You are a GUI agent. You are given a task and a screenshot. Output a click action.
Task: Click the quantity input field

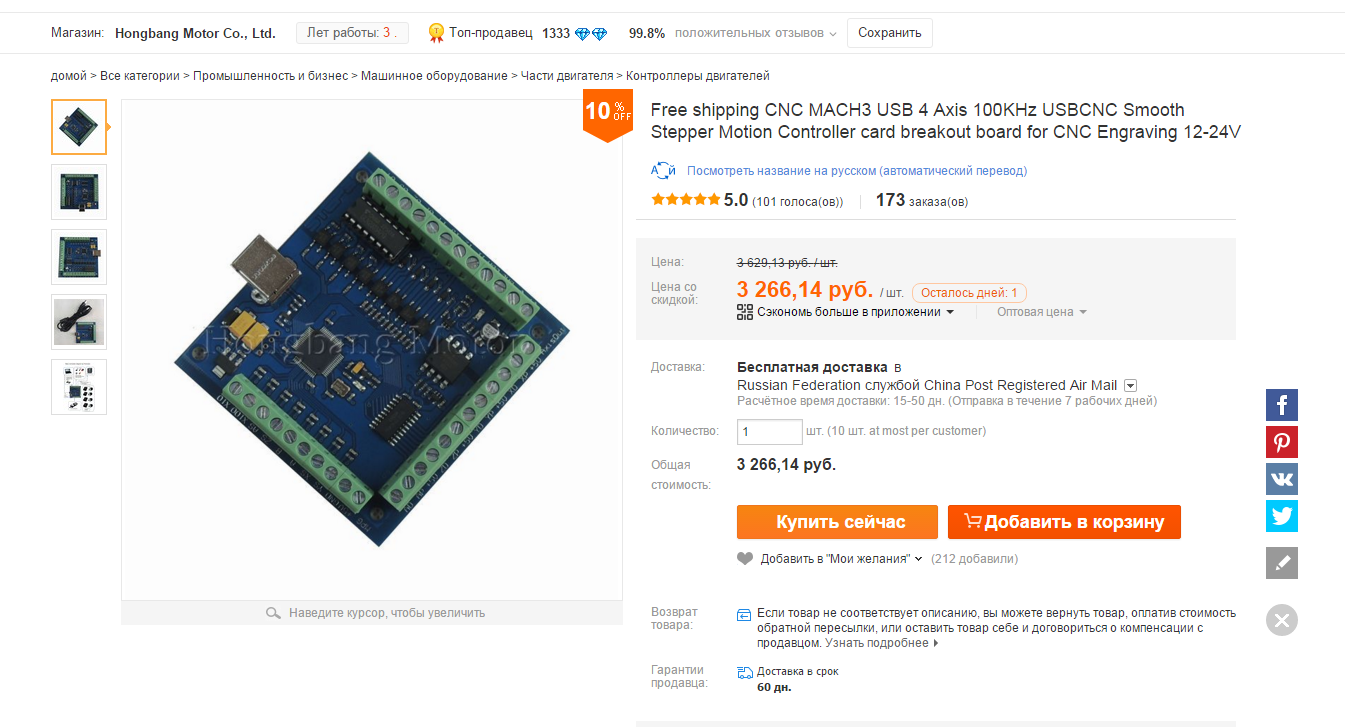click(x=769, y=432)
